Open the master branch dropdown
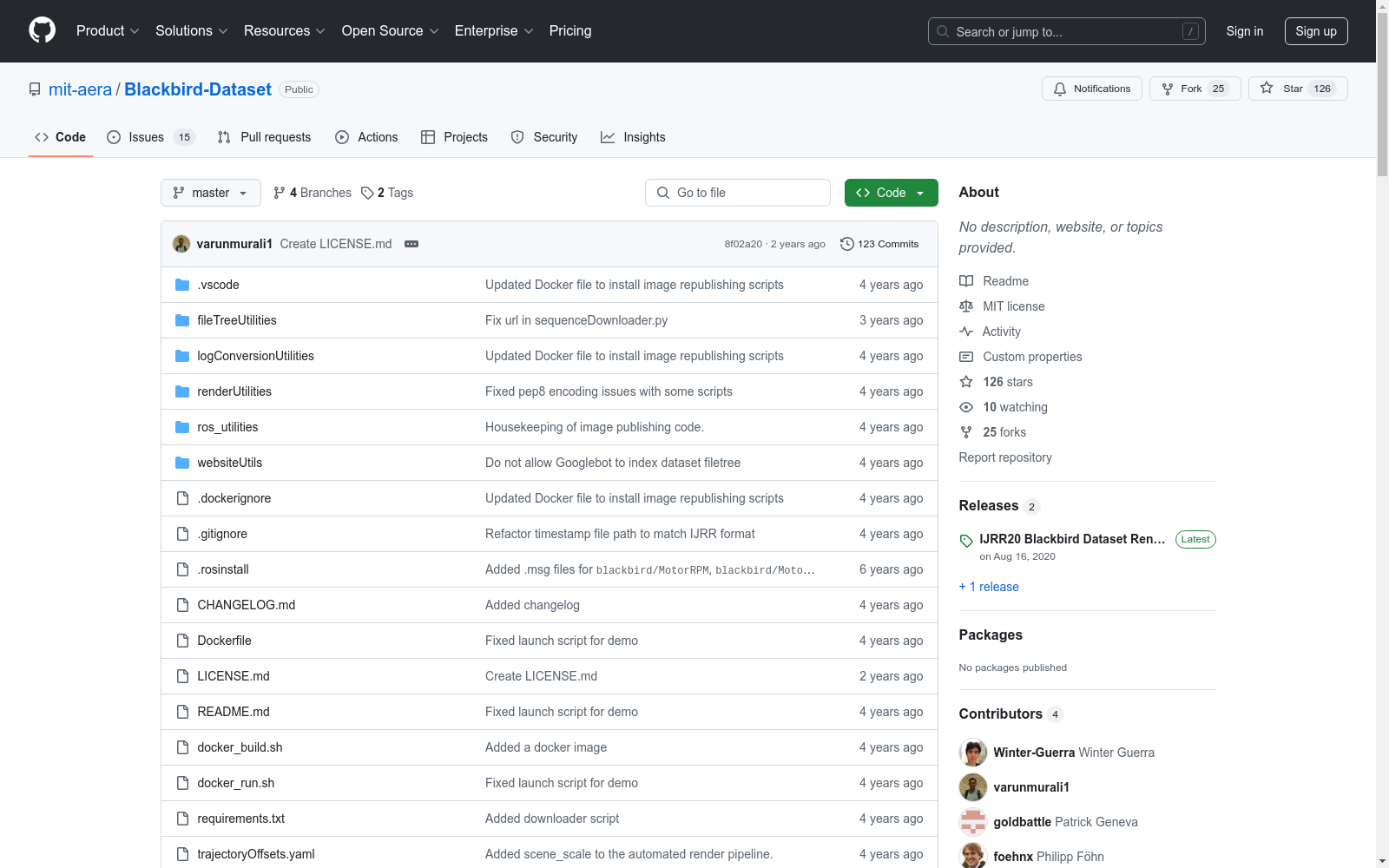The image size is (1389, 868). coord(211,193)
